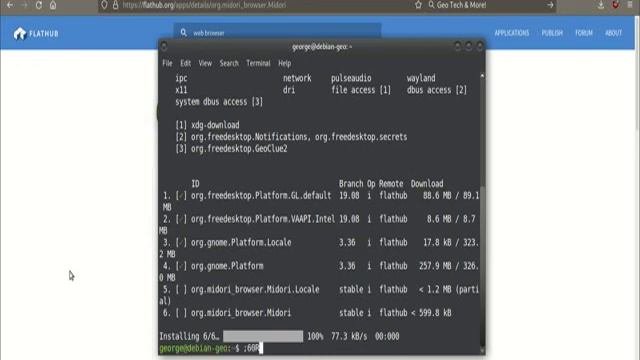640x360 pixels.
Task: Reload the Flathub page
Action: tap(39, 5)
